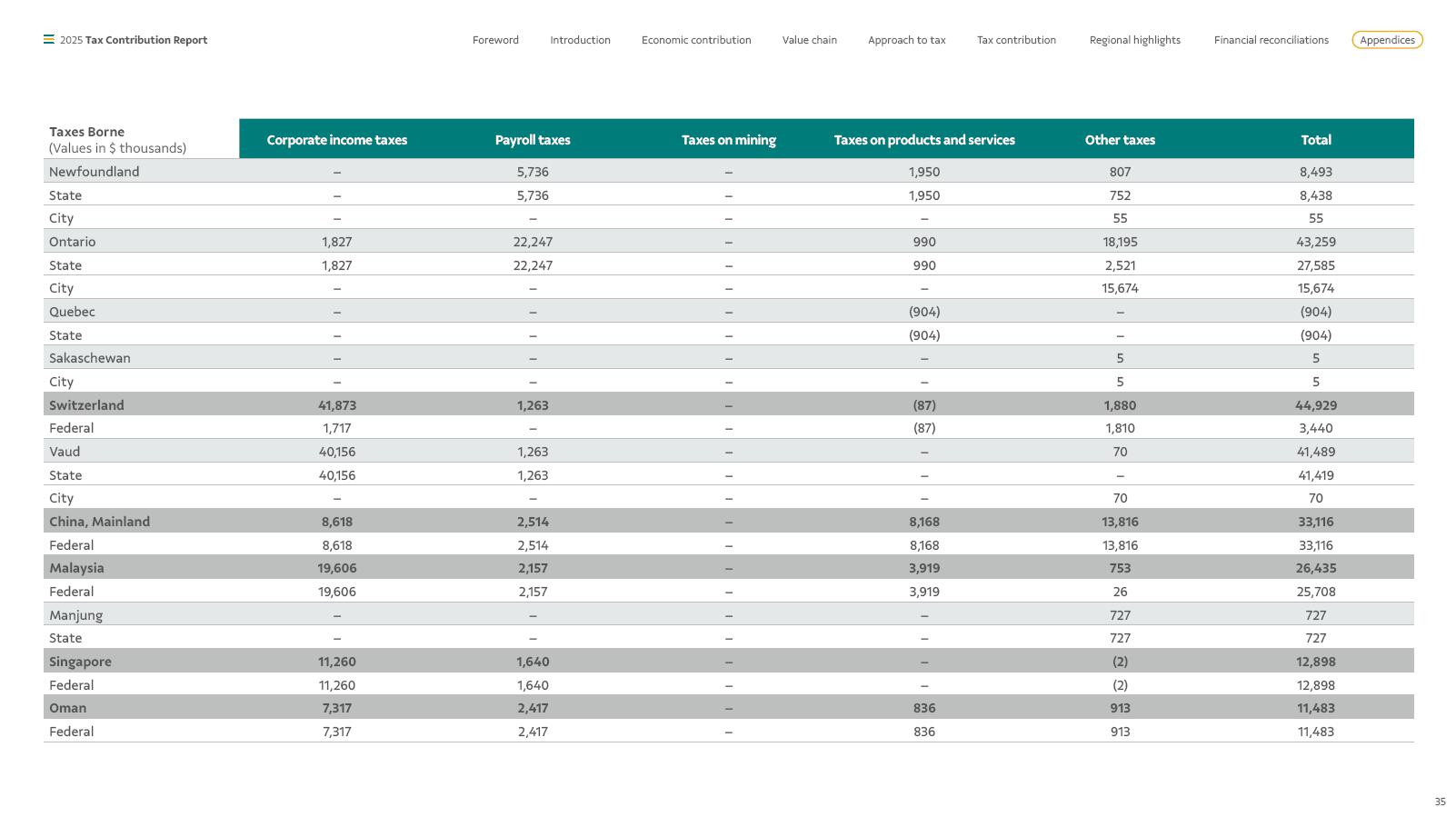The height and width of the screenshot is (817, 1456).
Task: Click the Total column header
Action: click(x=1315, y=140)
